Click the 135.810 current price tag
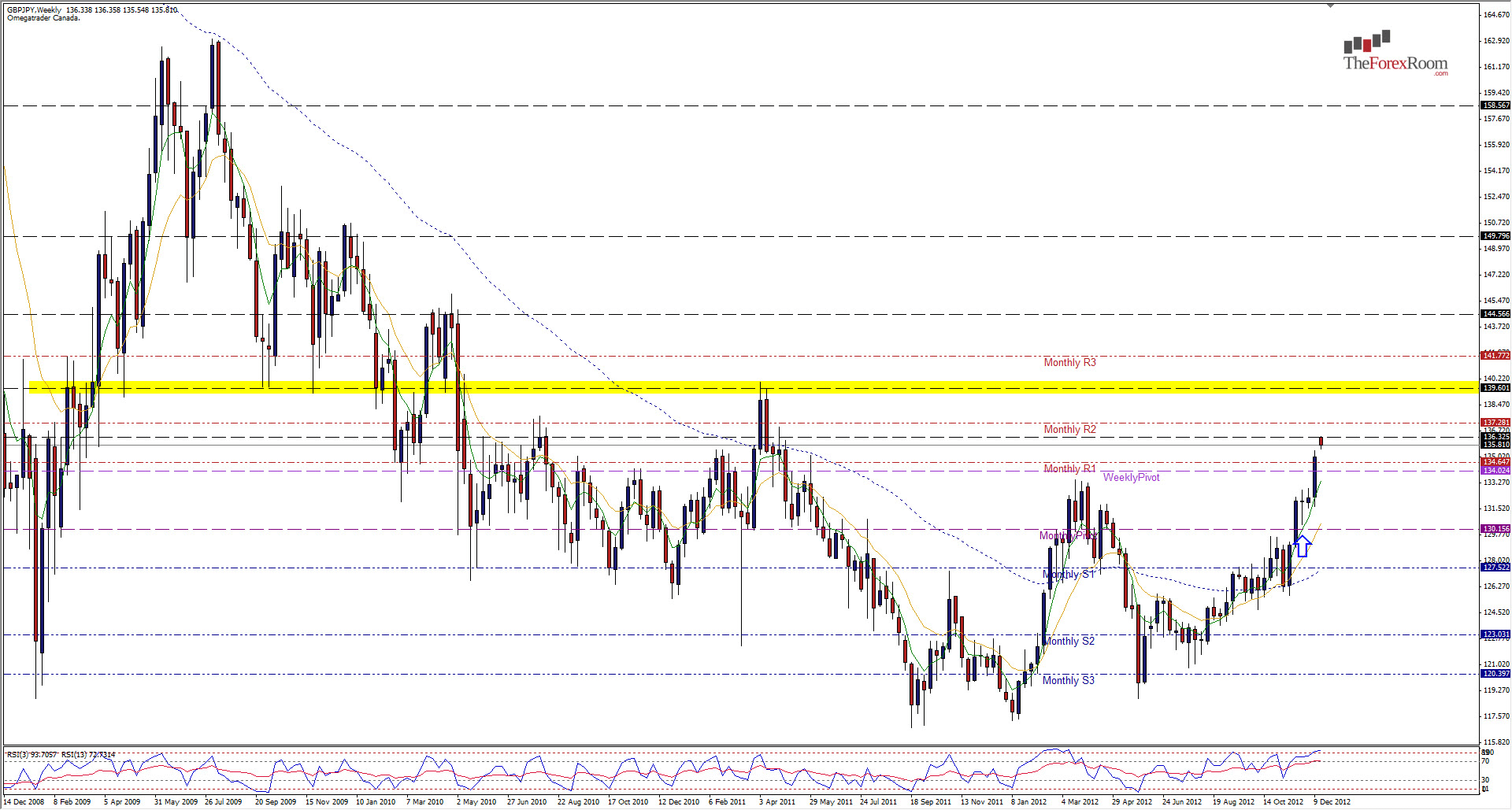The width and height of the screenshot is (1512, 810). pyautogui.click(x=1495, y=445)
